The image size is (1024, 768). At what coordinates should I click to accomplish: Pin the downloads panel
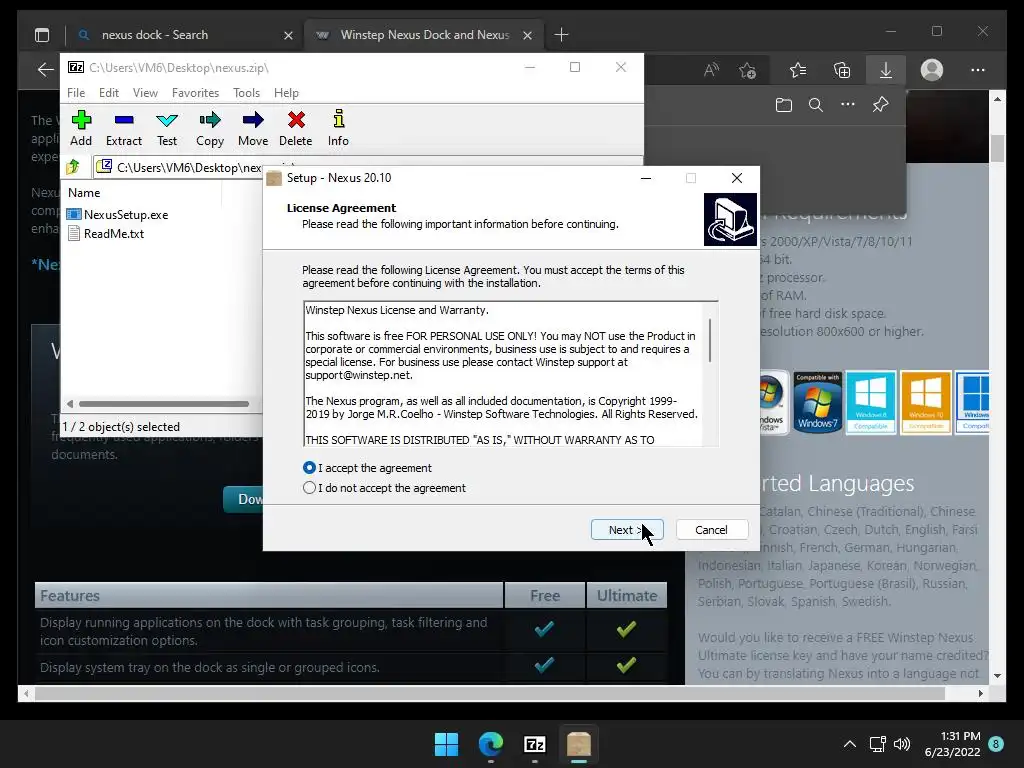click(x=880, y=104)
